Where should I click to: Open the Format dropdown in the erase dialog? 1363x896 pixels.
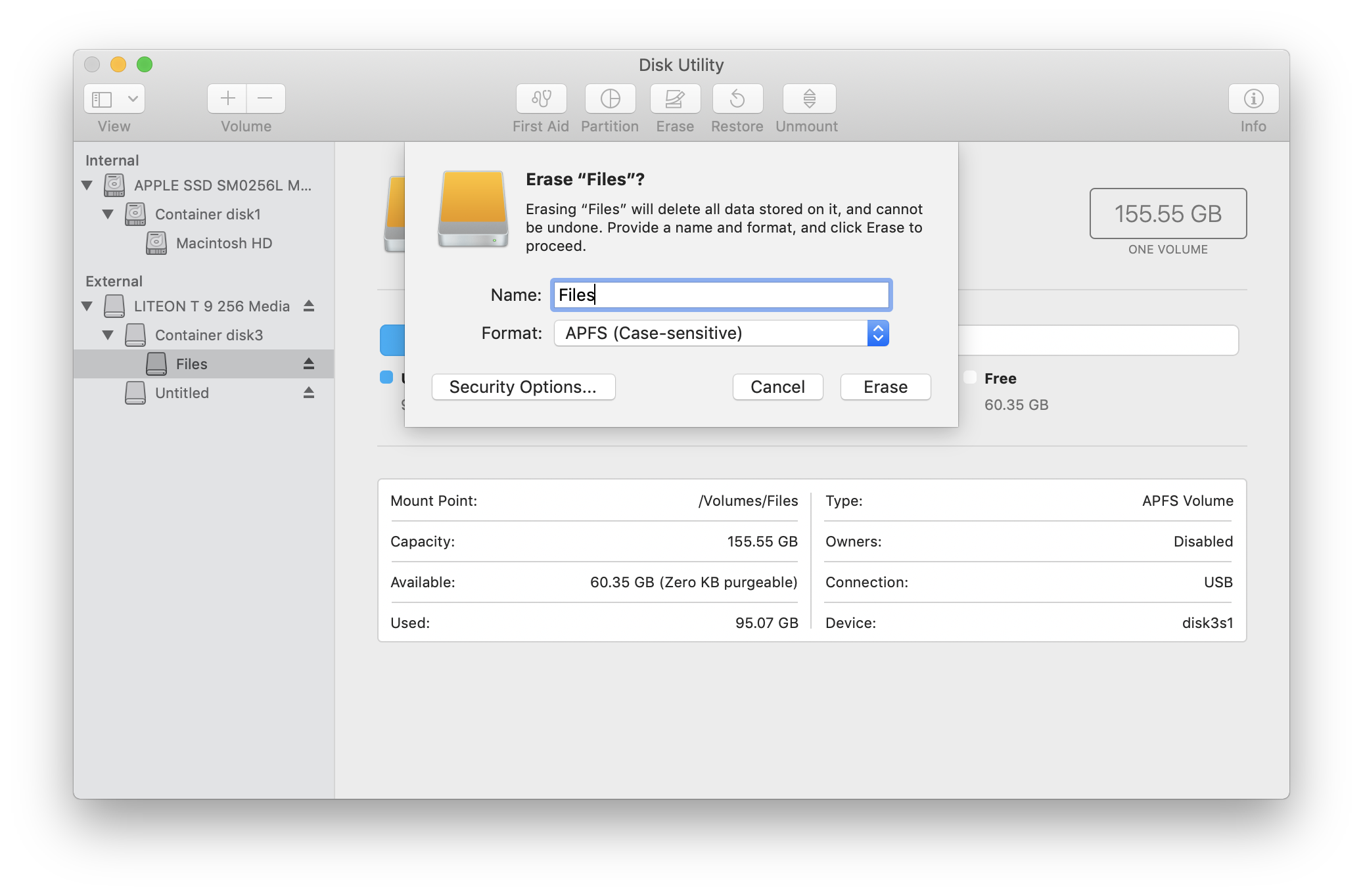point(721,333)
